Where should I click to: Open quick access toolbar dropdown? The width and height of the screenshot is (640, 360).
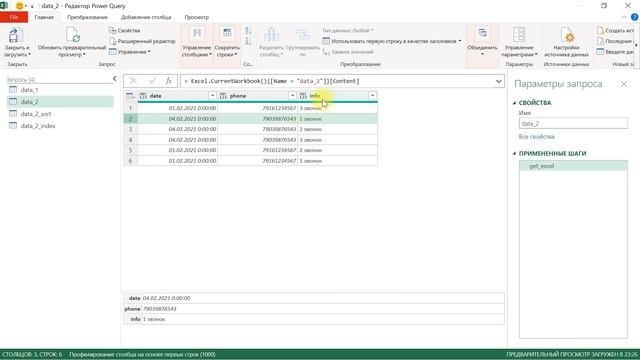pyautogui.click(x=32, y=7)
